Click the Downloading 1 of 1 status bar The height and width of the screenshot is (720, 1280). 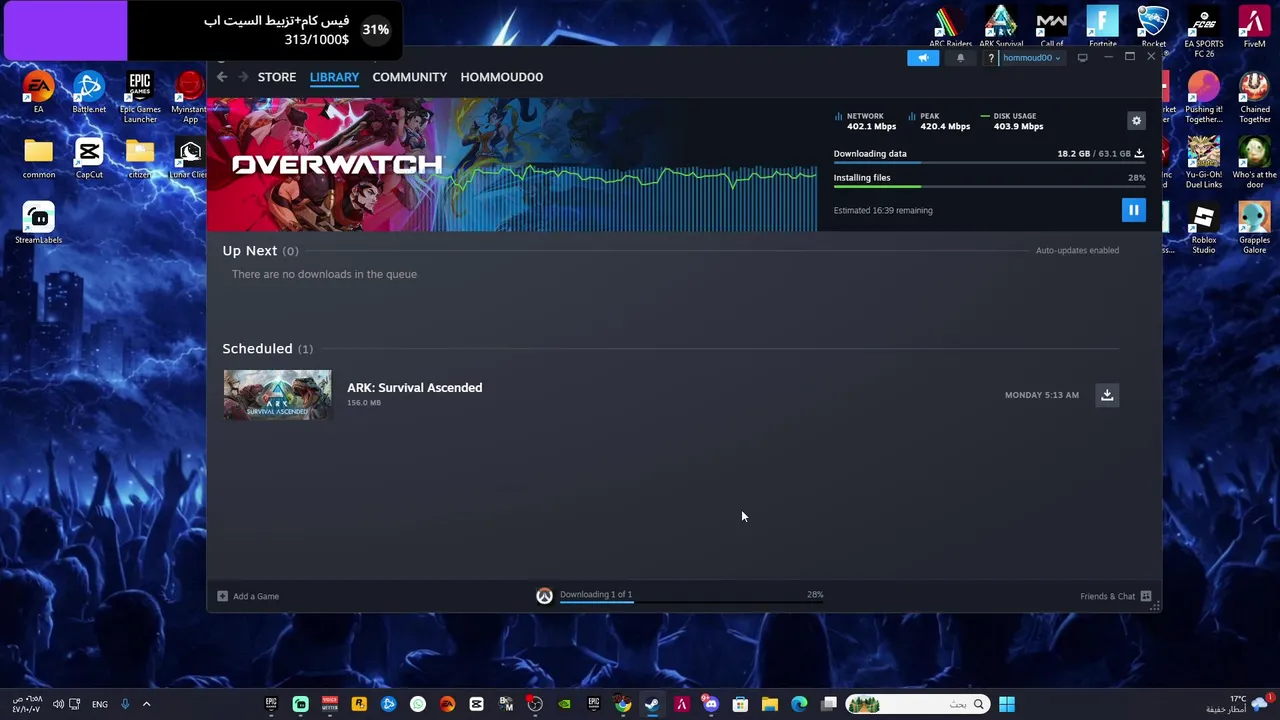coord(690,596)
